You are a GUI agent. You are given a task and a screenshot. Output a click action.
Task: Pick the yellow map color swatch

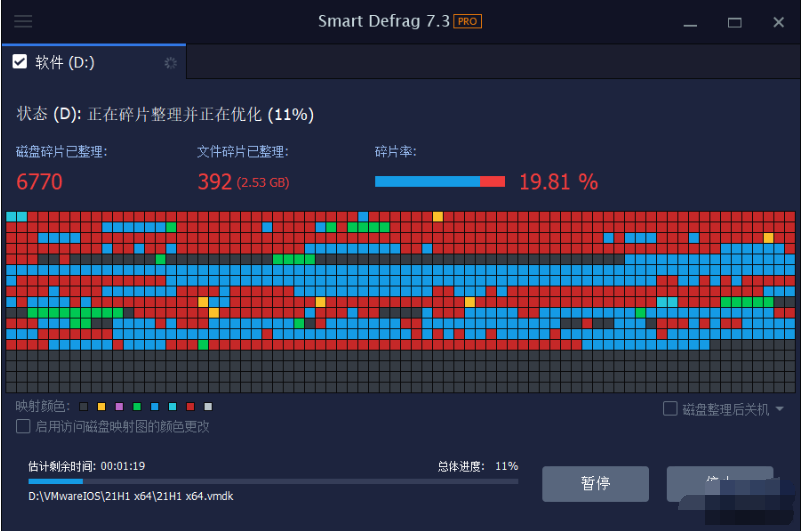point(102,407)
